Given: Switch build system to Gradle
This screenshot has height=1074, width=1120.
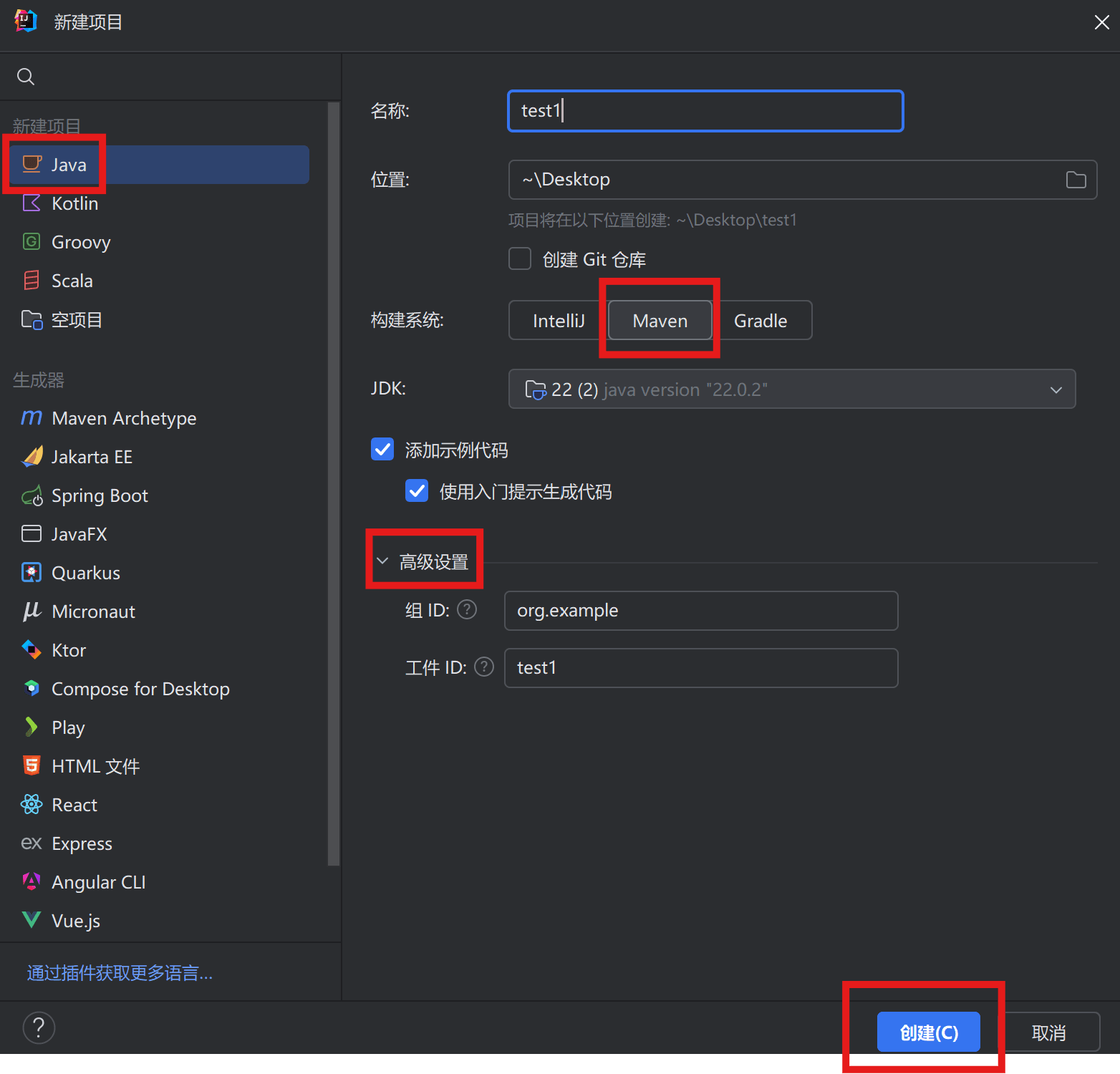Looking at the screenshot, I should click(761, 320).
